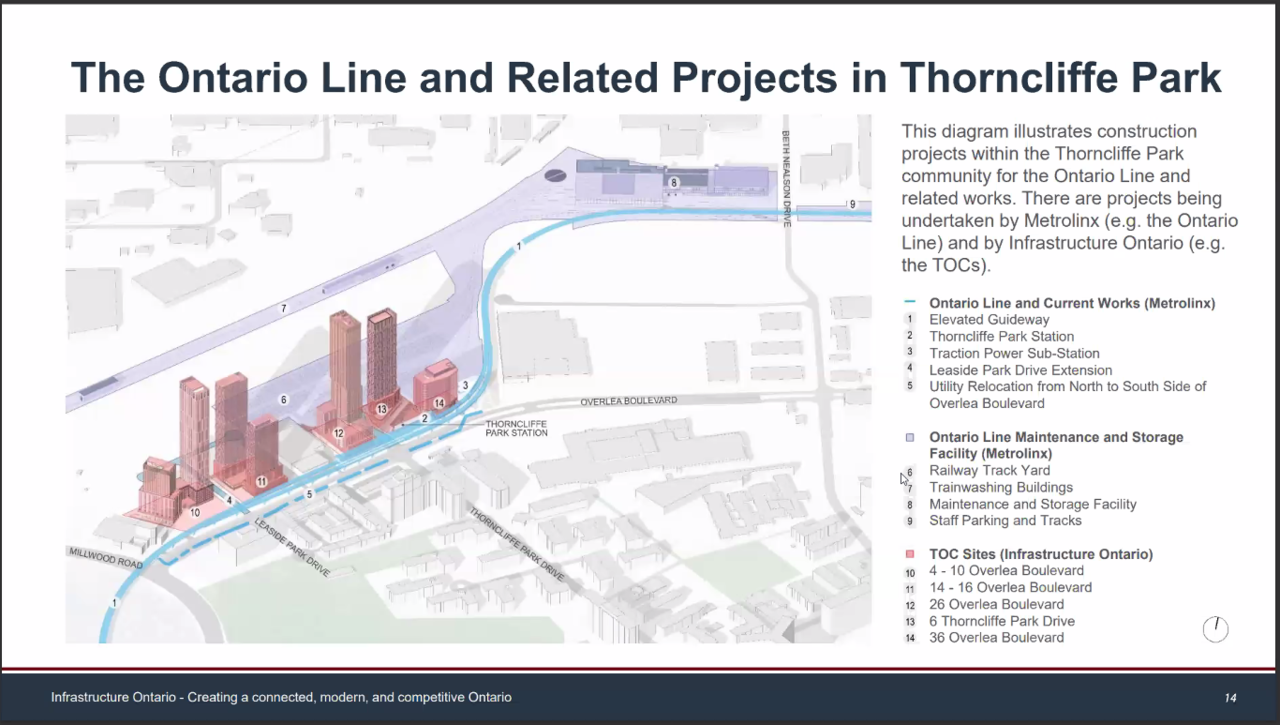Click blue line swatch for Ontario Line legend
The height and width of the screenshot is (725, 1280).
(909, 303)
